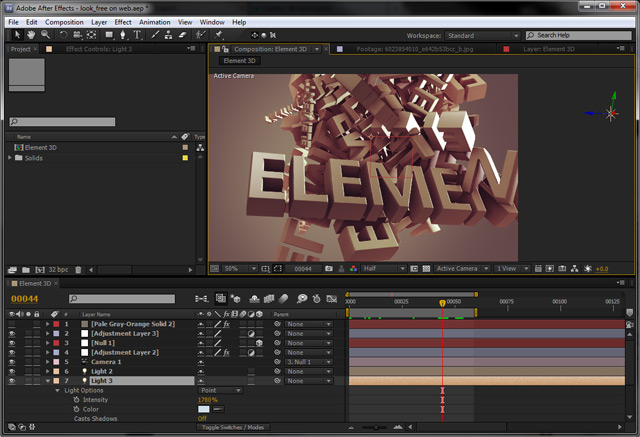Select the Hand tool in toolbar
This screenshot has width=640, height=437.
31,34
